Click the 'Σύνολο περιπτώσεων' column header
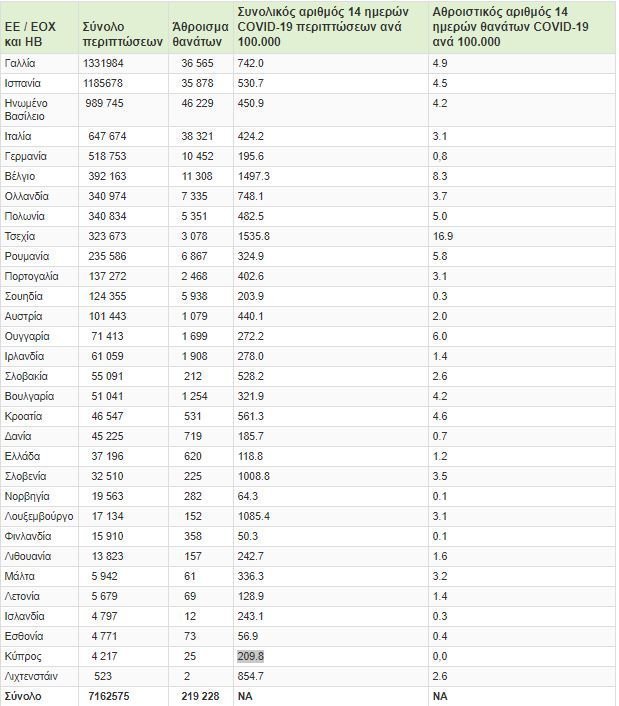This screenshot has height=706, width=619. pyautogui.click(x=122, y=34)
